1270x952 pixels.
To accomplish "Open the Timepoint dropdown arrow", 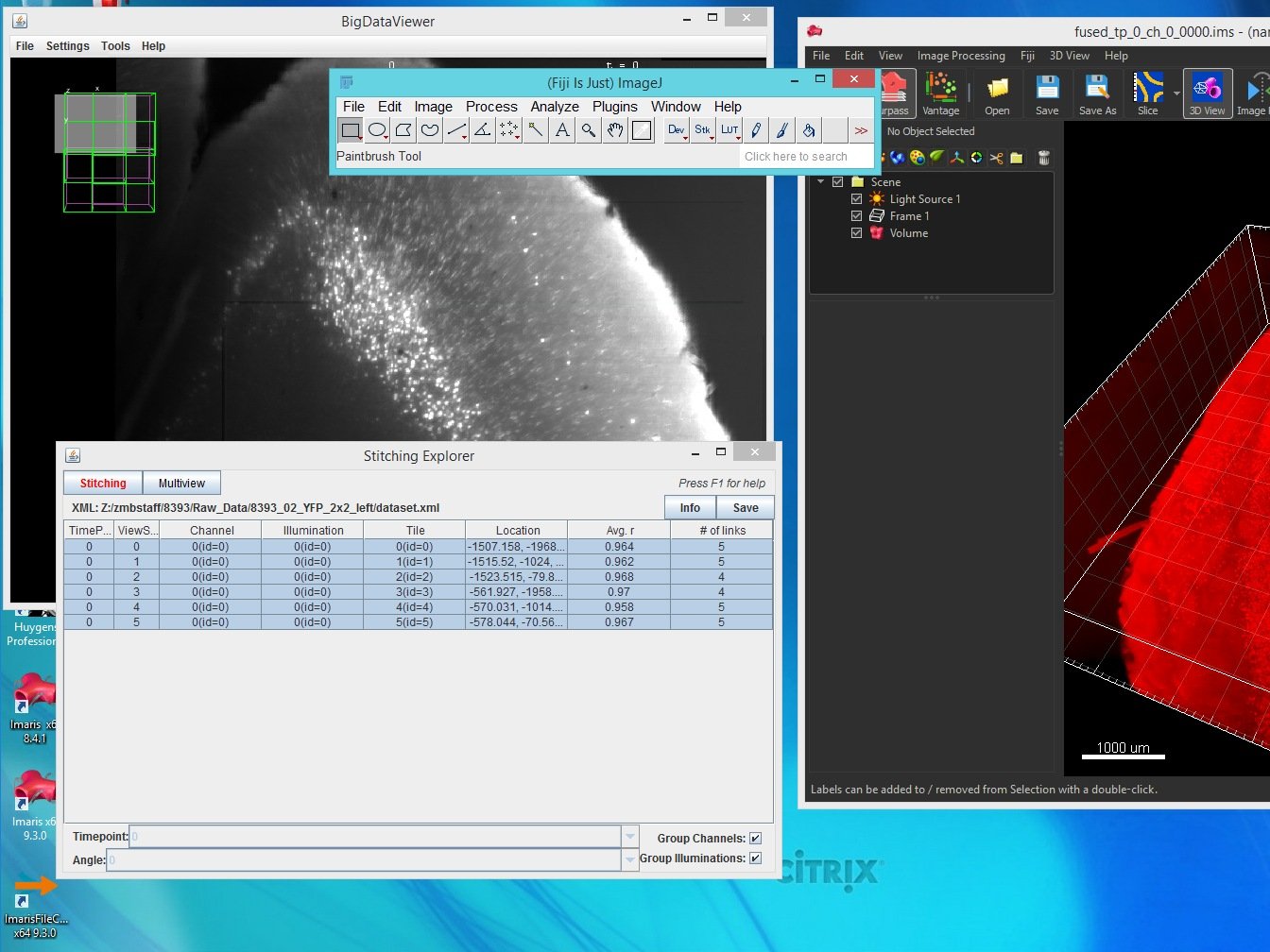I will coord(630,837).
